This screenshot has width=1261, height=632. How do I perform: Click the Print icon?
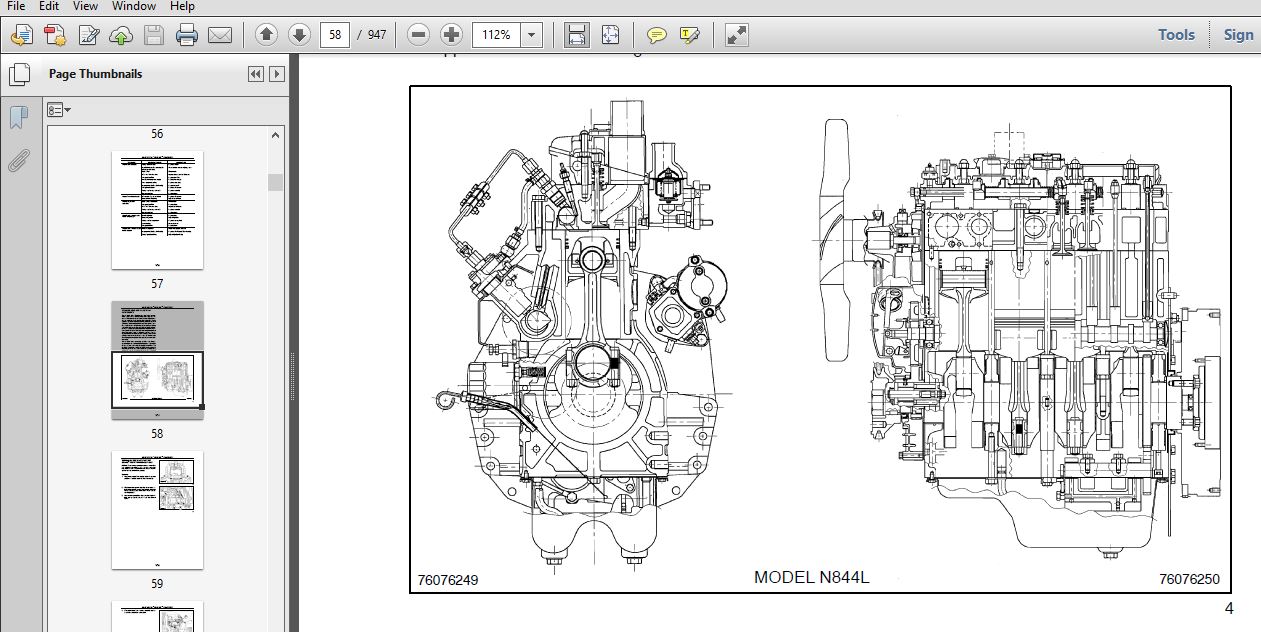(187, 36)
